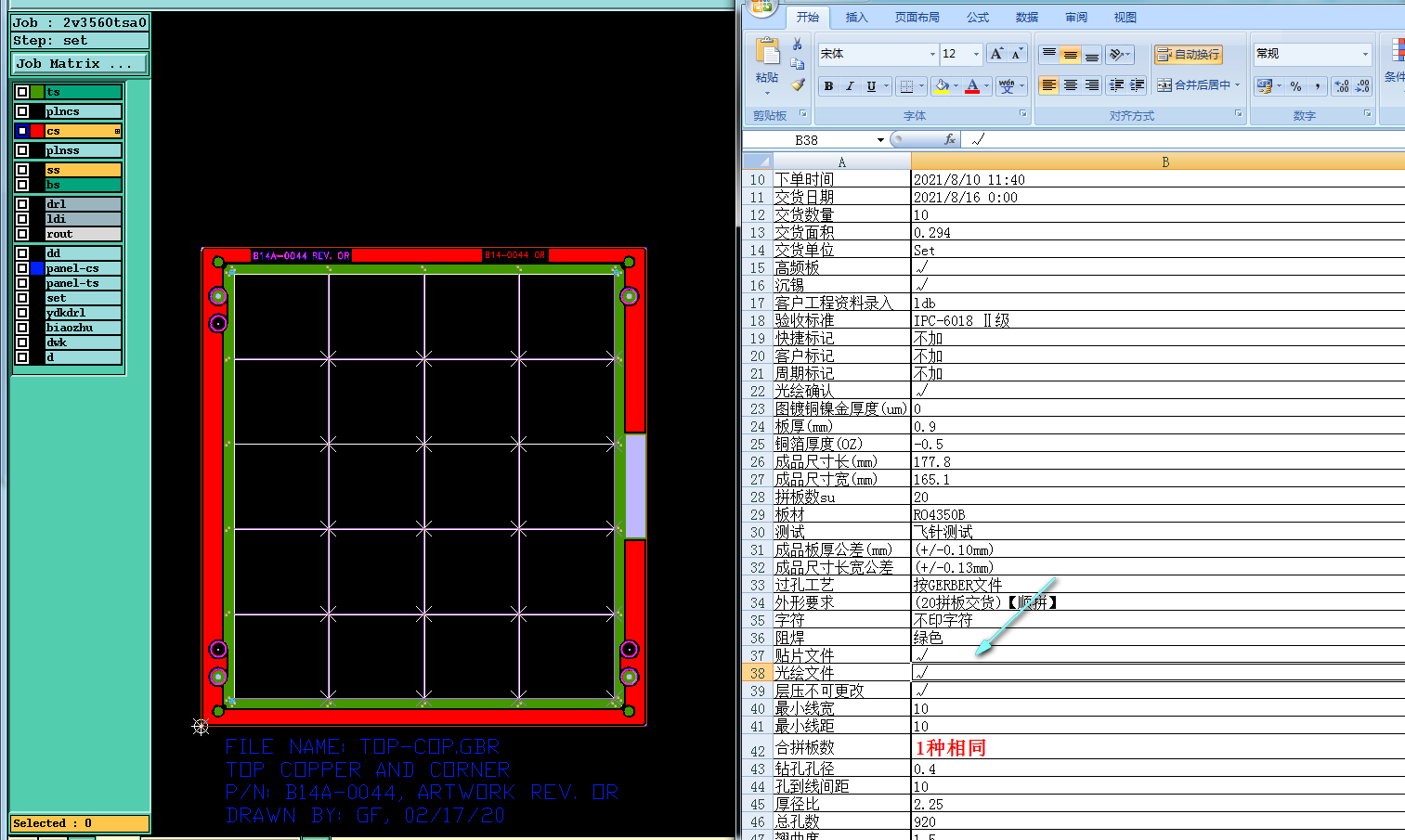Click the cell borders icon

(x=906, y=86)
